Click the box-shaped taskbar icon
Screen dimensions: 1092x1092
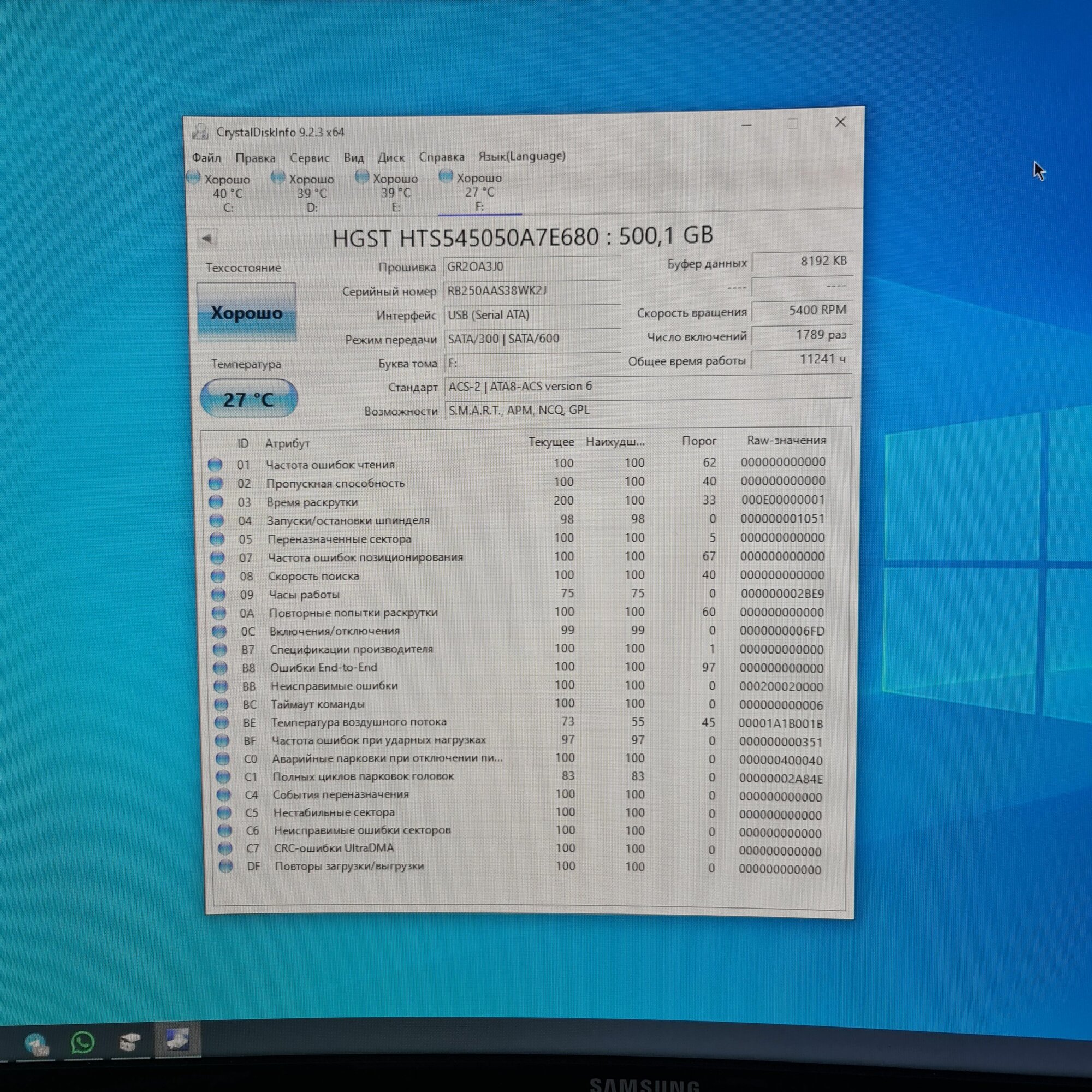(129, 1042)
